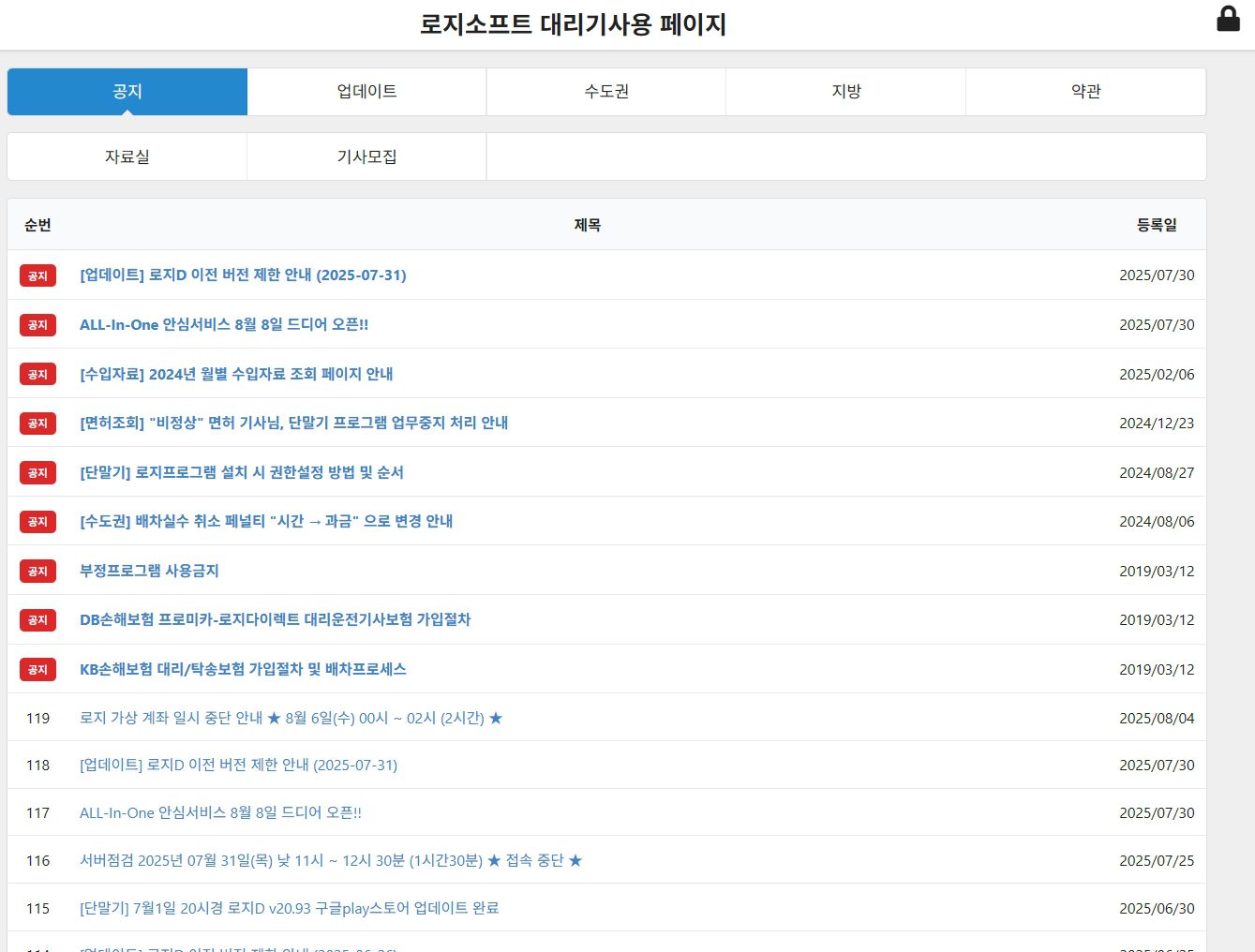Switch to the 약관 tab
Screen dimensions: 1255x952
click(x=1086, y=92)
